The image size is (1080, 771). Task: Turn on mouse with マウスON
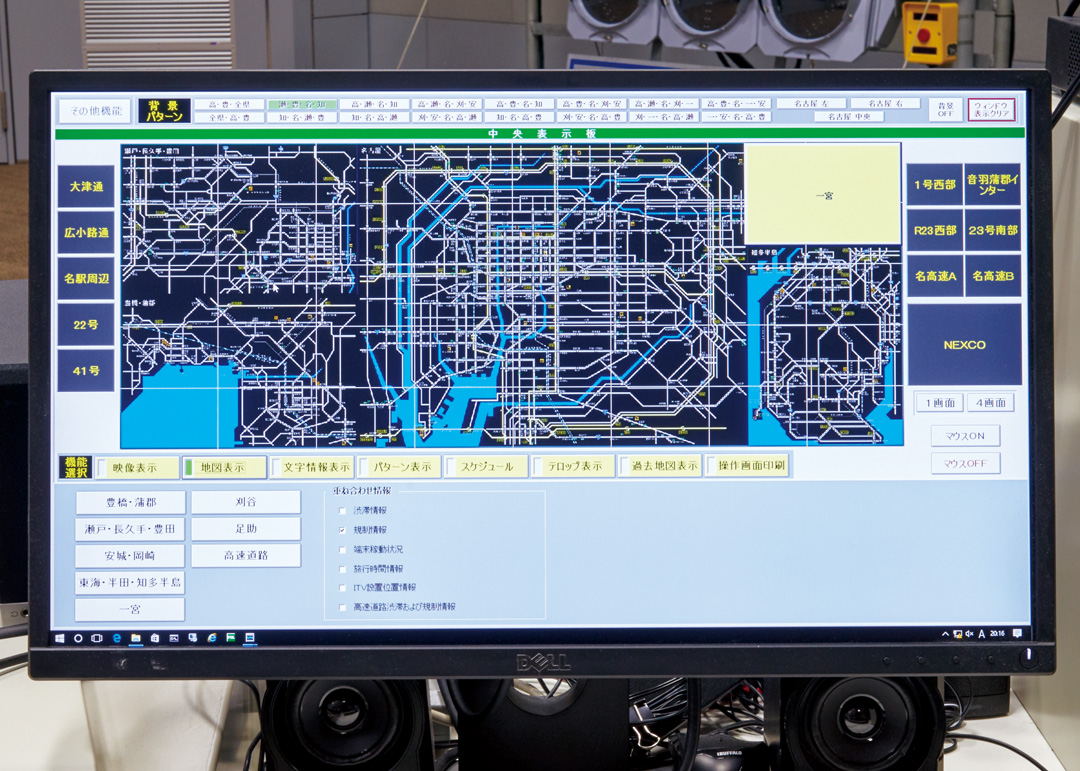(964, 436)
